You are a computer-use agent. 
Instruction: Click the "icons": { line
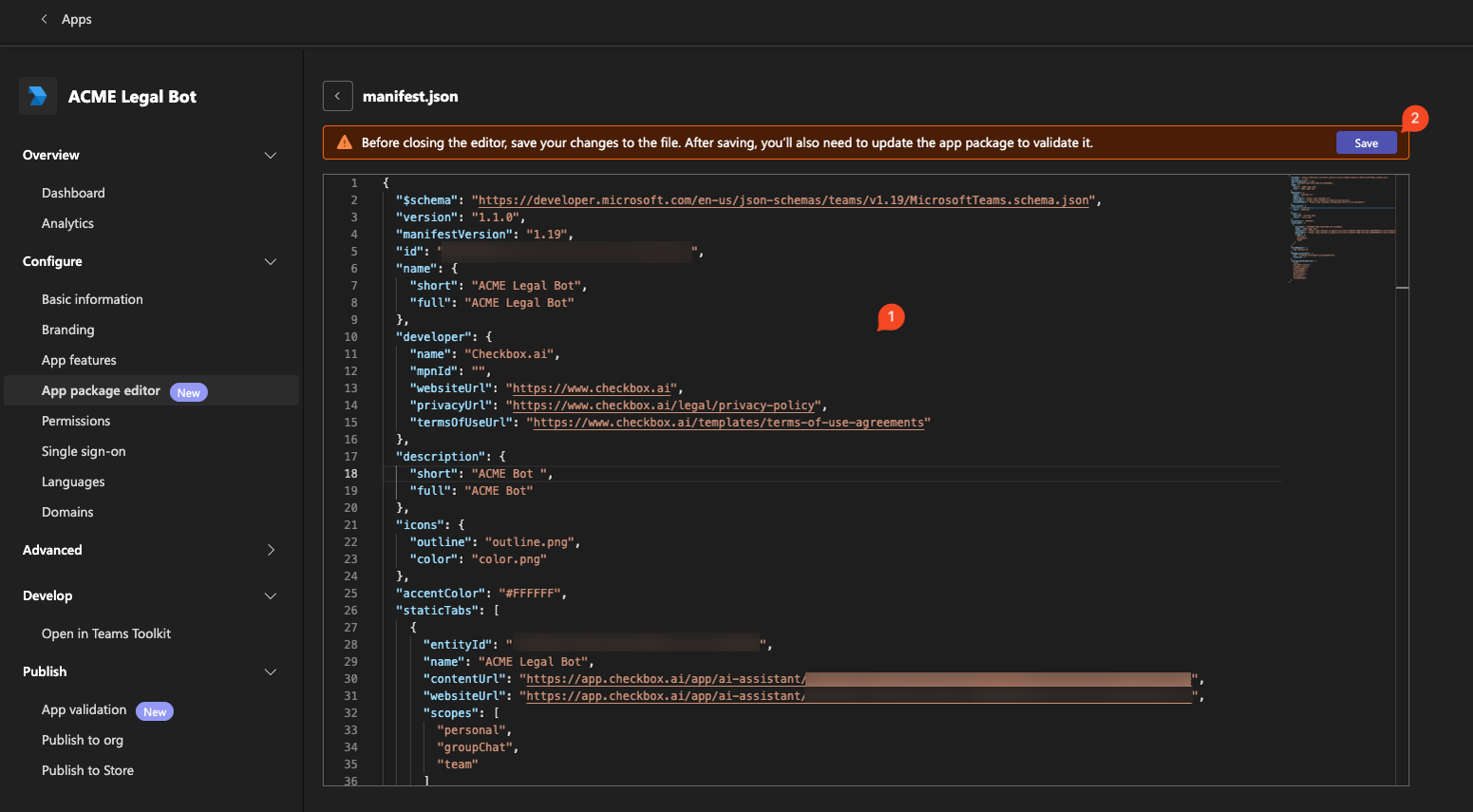point(430,525)
